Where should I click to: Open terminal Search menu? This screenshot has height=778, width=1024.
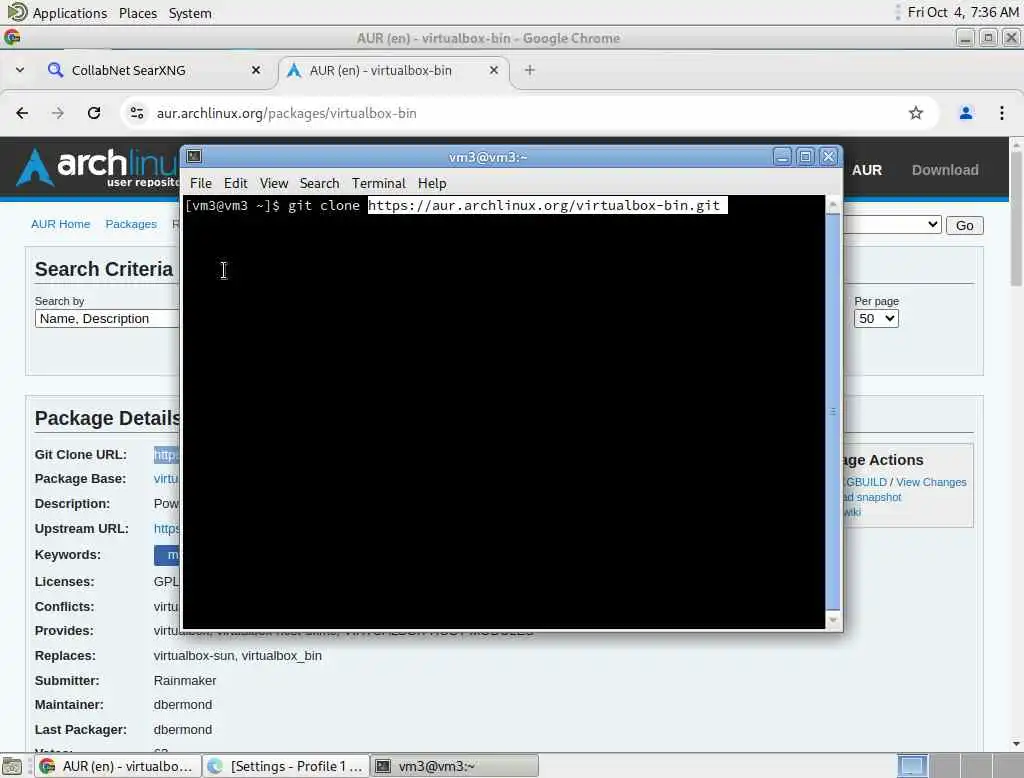coord(319,183)
